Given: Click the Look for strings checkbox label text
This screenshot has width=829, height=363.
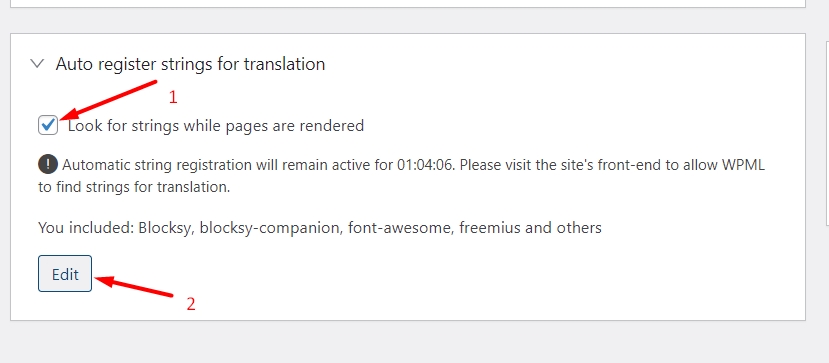Looking at the screenshot, I should (x=216, y=126).
